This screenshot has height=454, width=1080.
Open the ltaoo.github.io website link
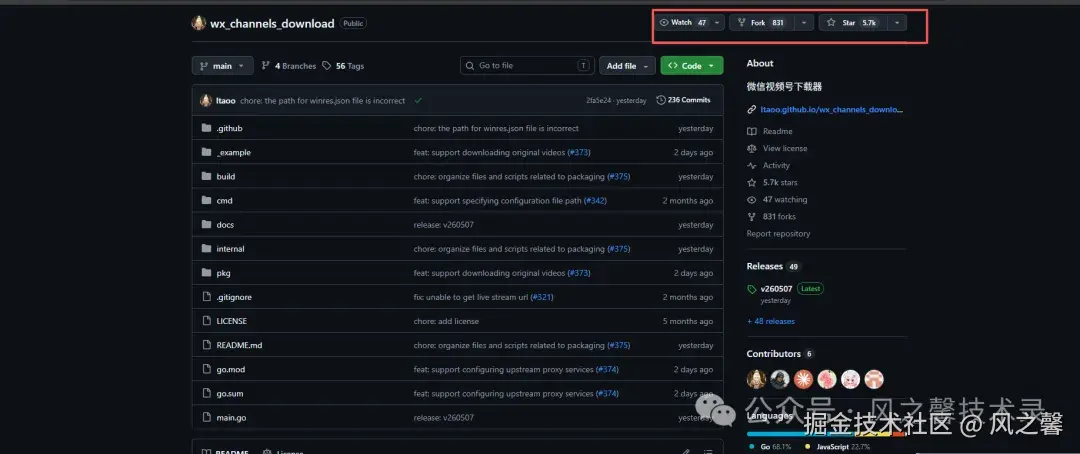(831, 110)
